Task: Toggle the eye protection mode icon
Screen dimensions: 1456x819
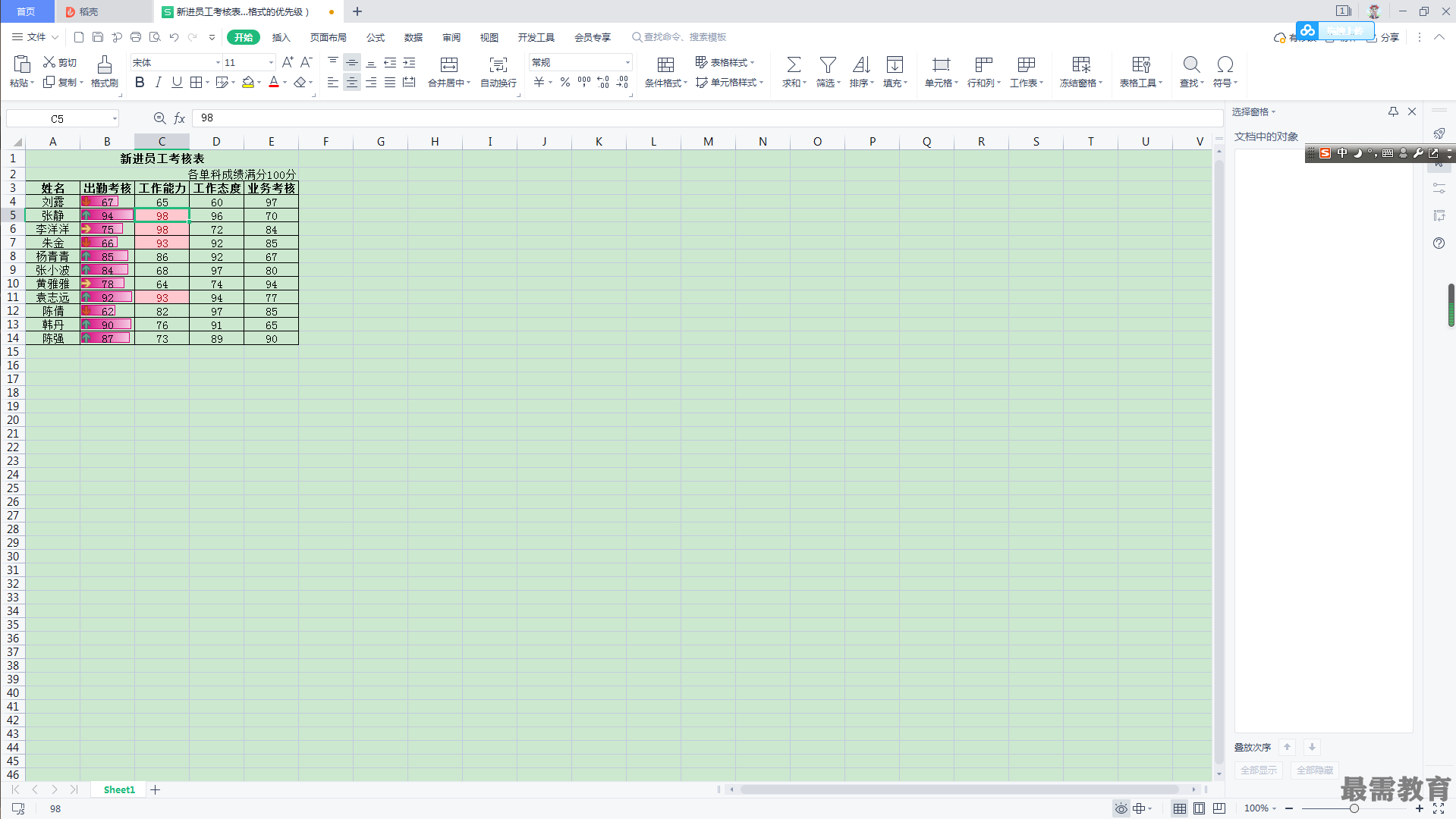Action: click(1121, 808)
